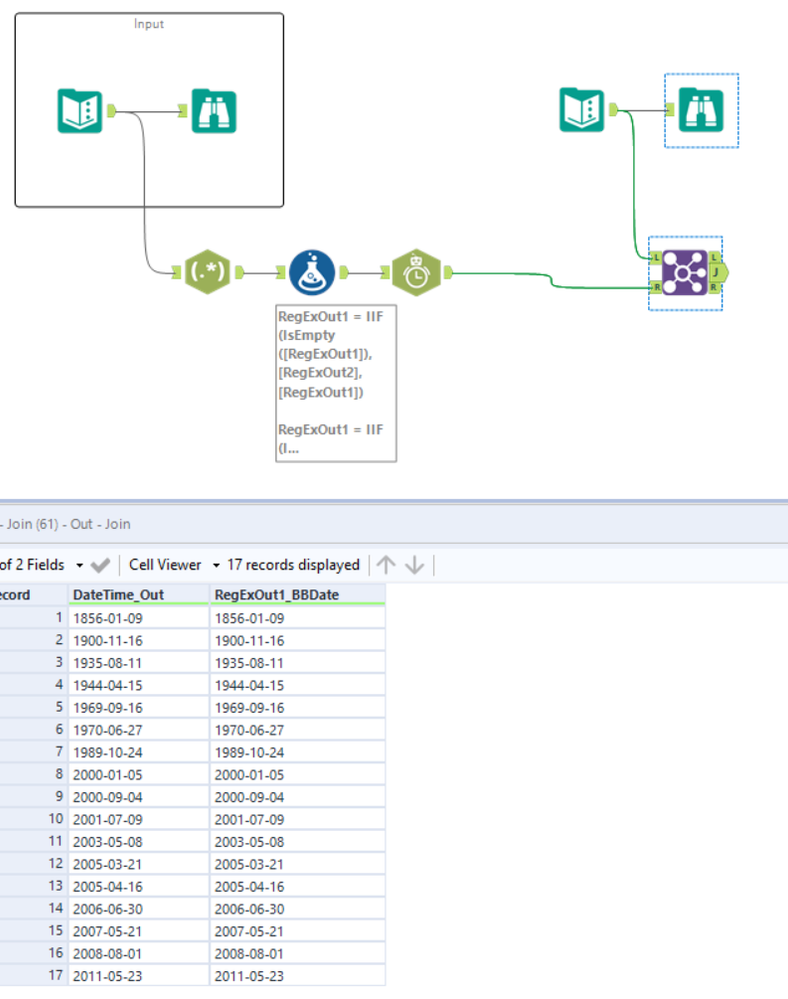Click the Join tool's J output anchor
The width and height of the screenshot is (788, 999).
(719, 273)
